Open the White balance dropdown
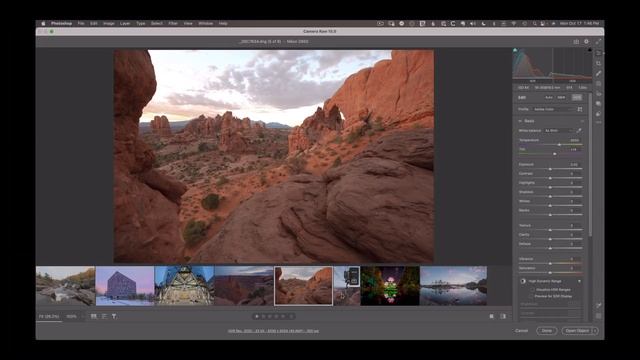Viewport: 640px width, 360px height. pos(558,131)
